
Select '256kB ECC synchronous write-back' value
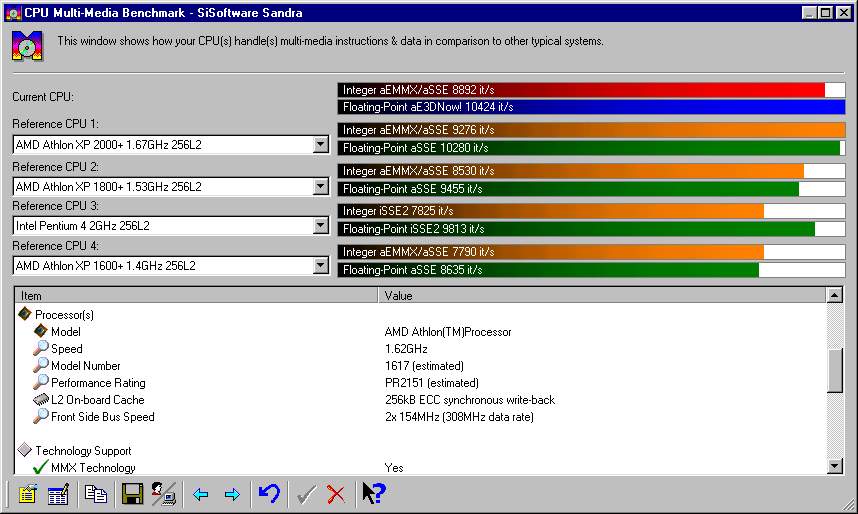(x=469, y=400)
